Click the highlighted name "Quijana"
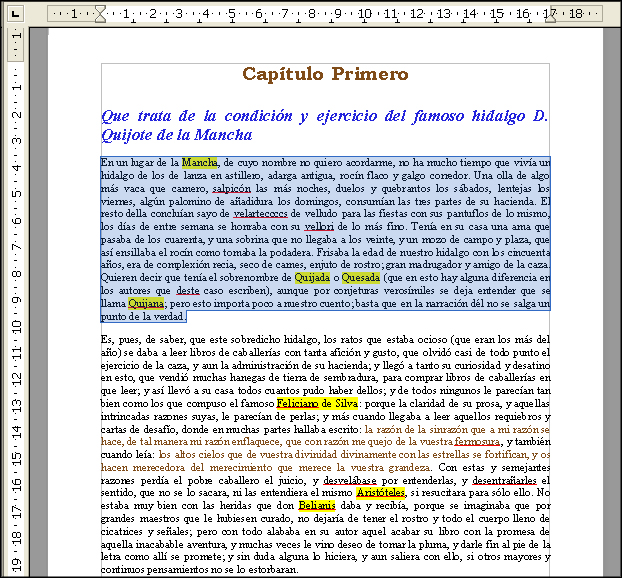The height and width of the screenshot is (578, 622). tap(146, 303)
